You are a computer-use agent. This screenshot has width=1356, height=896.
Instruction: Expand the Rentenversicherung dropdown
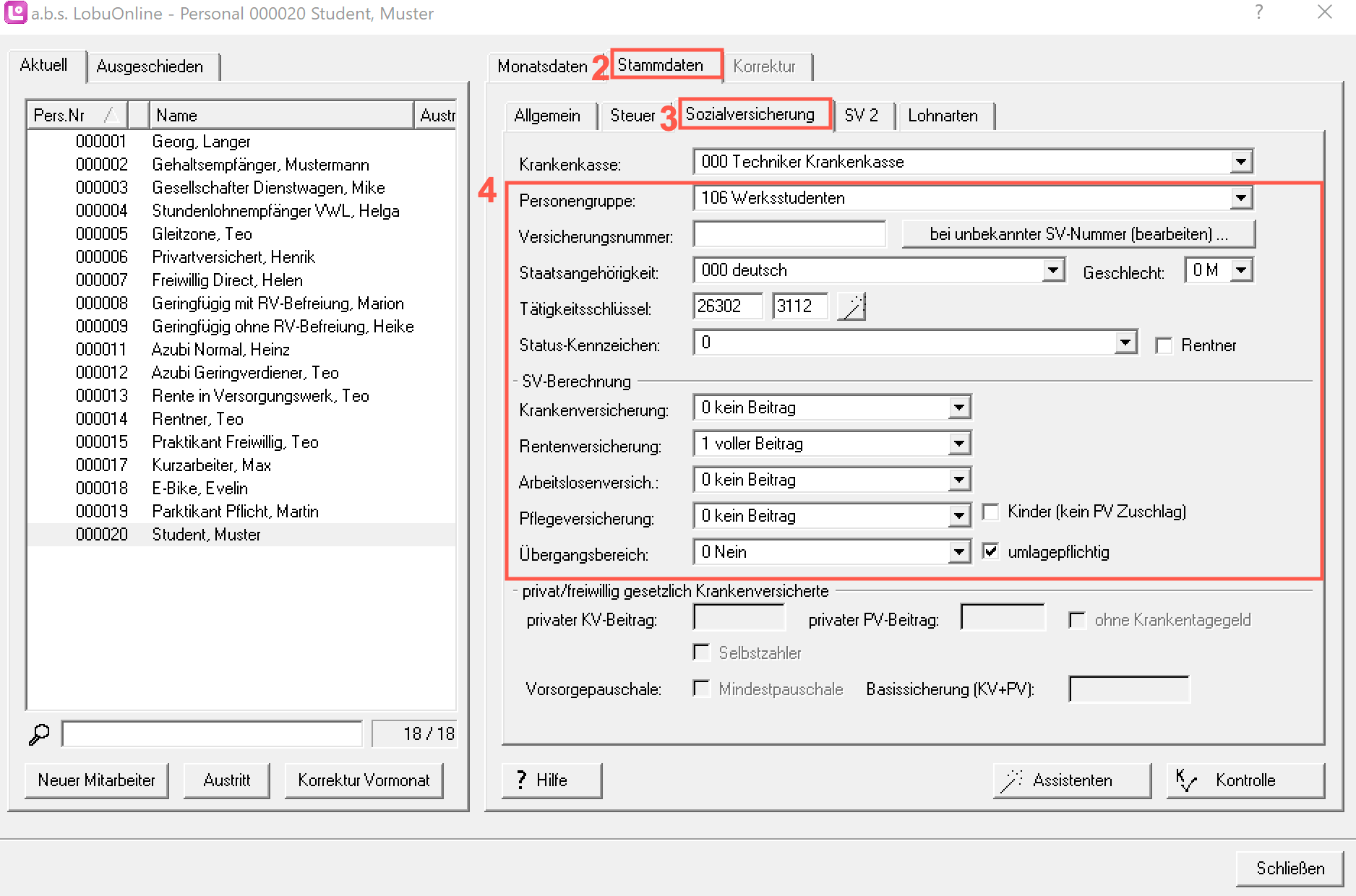click(959, 444)
